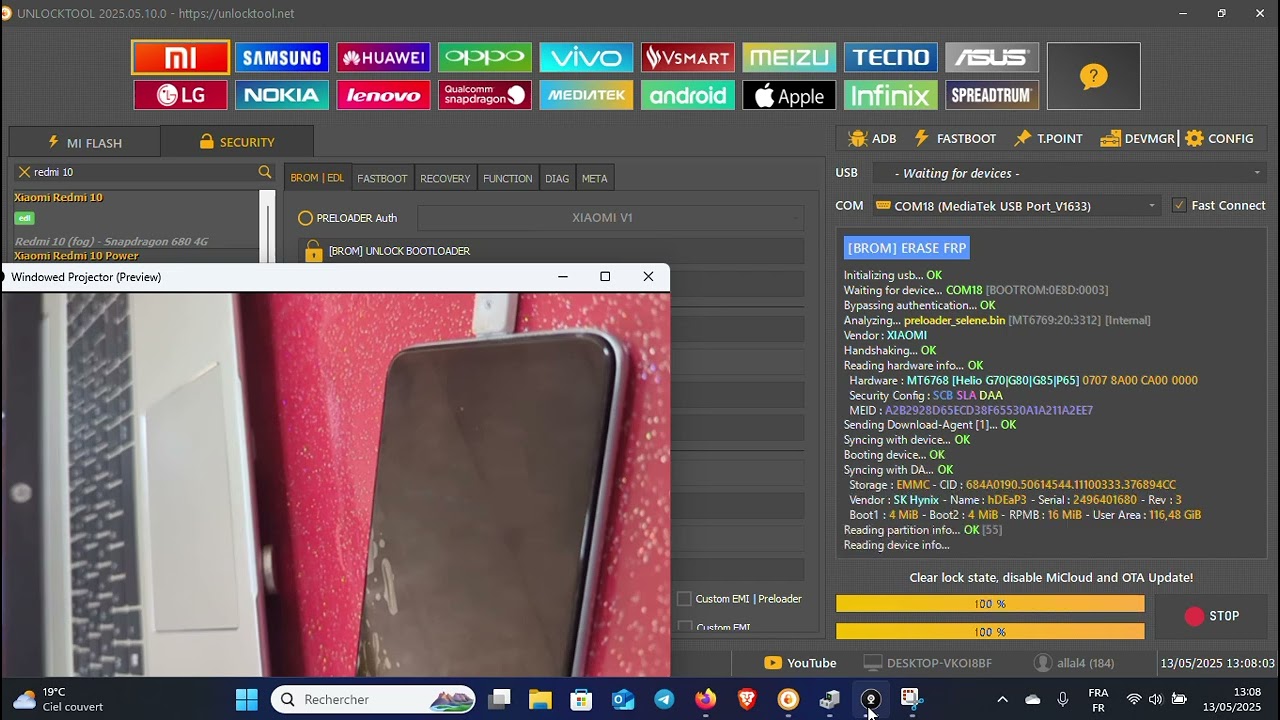Open Brave browser from the taskbar

point(747,699)
